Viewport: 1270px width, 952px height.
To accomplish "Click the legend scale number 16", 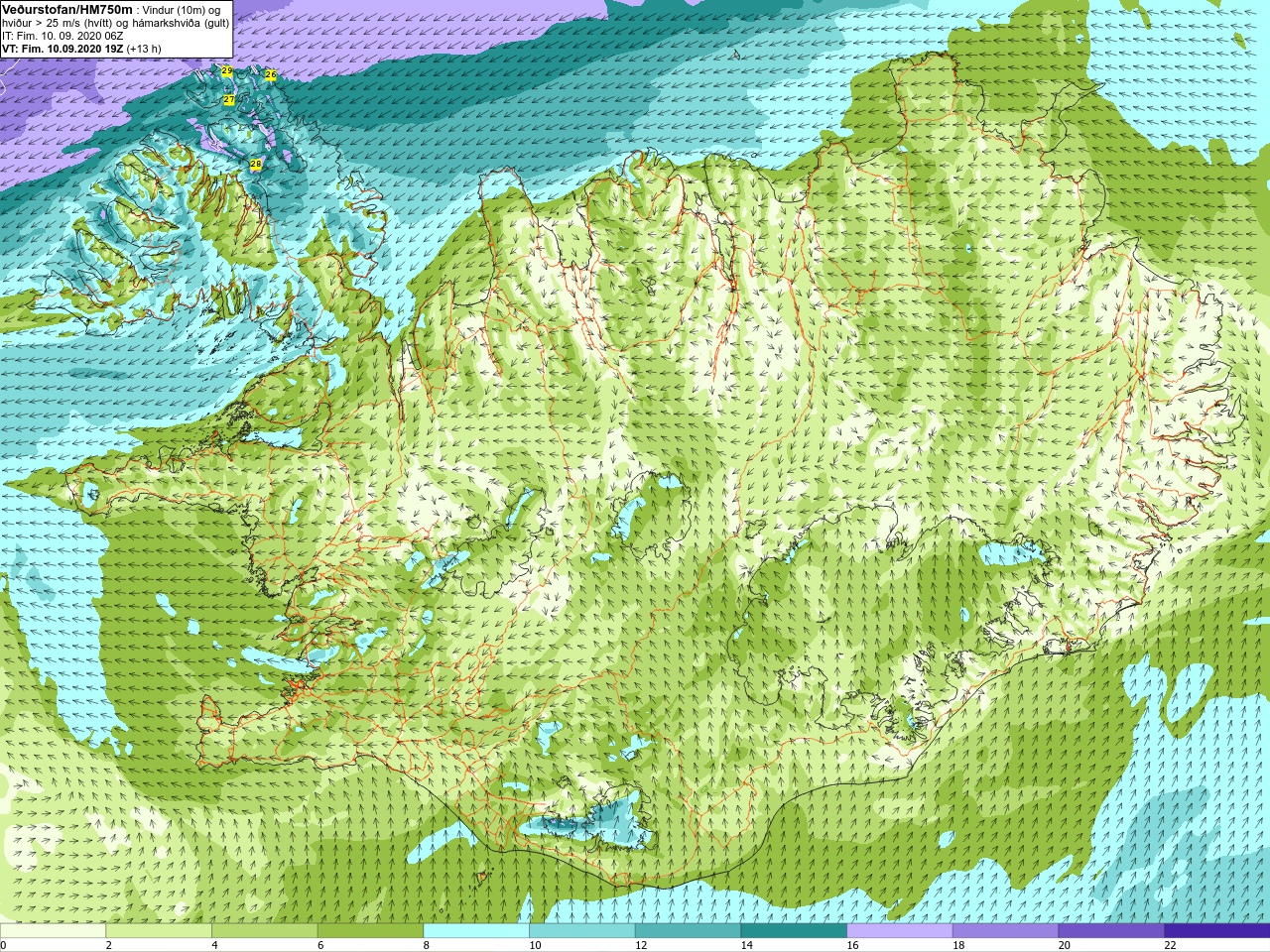I will 852,945.
